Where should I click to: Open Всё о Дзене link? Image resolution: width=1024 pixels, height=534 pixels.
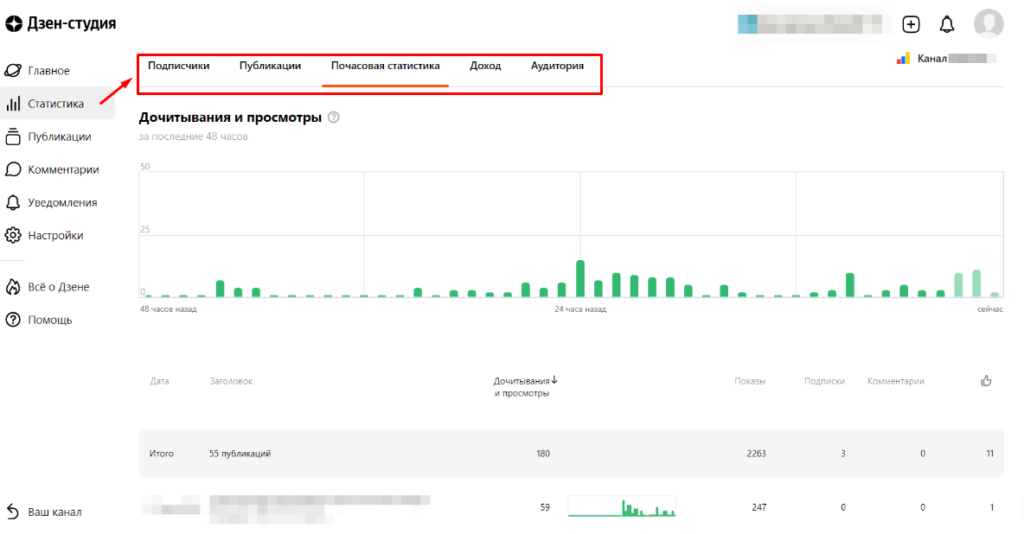tap(58, 287)
